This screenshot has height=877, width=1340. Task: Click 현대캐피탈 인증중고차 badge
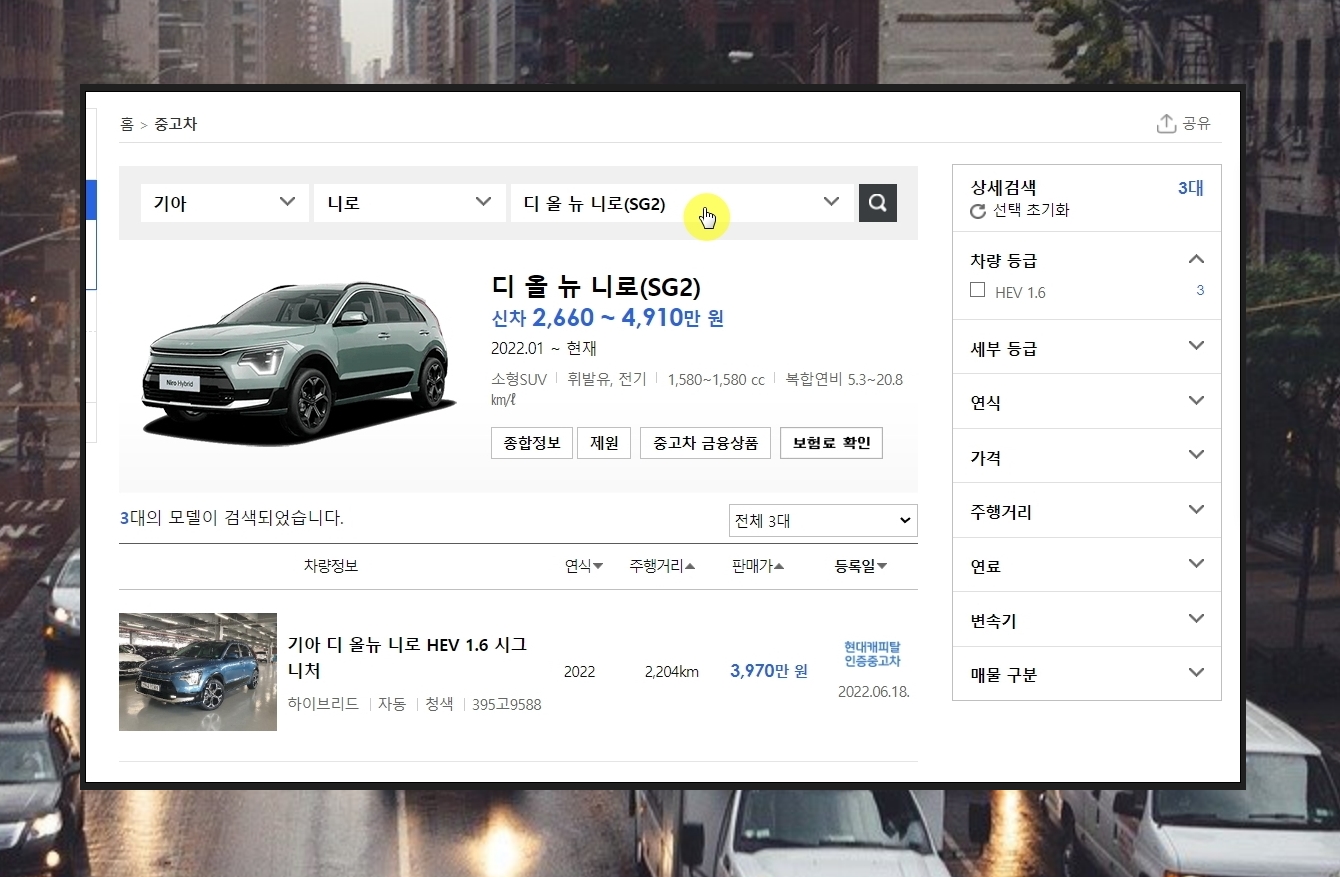pos(872,654)
